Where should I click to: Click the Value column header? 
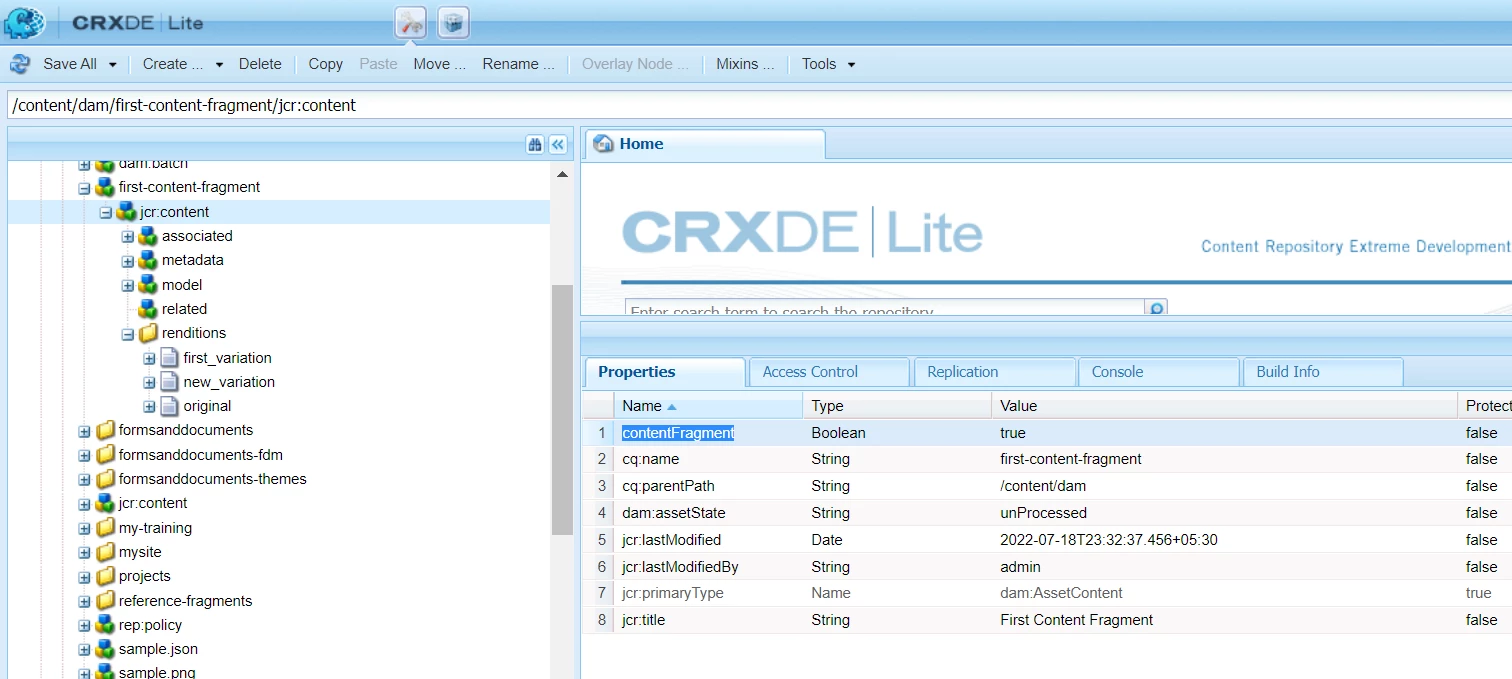[x=1225, y=406]
